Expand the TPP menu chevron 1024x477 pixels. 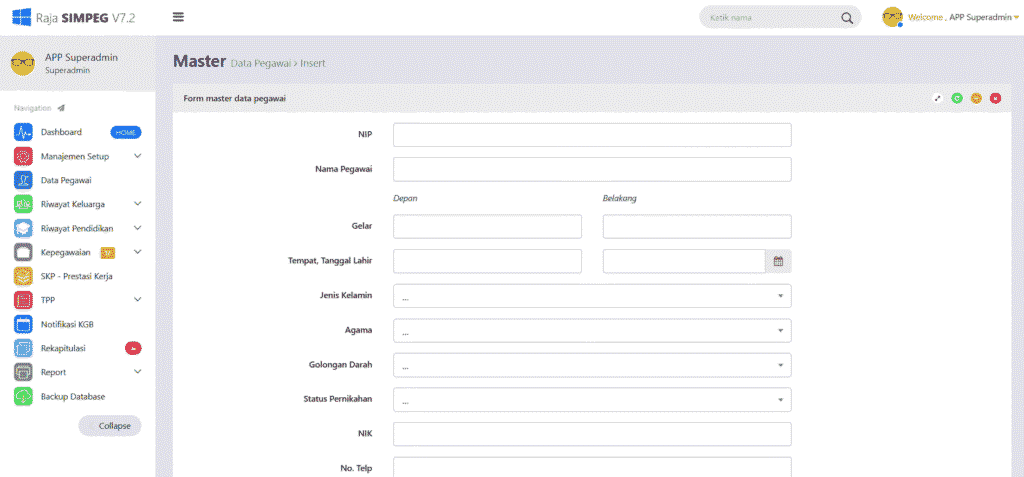(137, 300)
